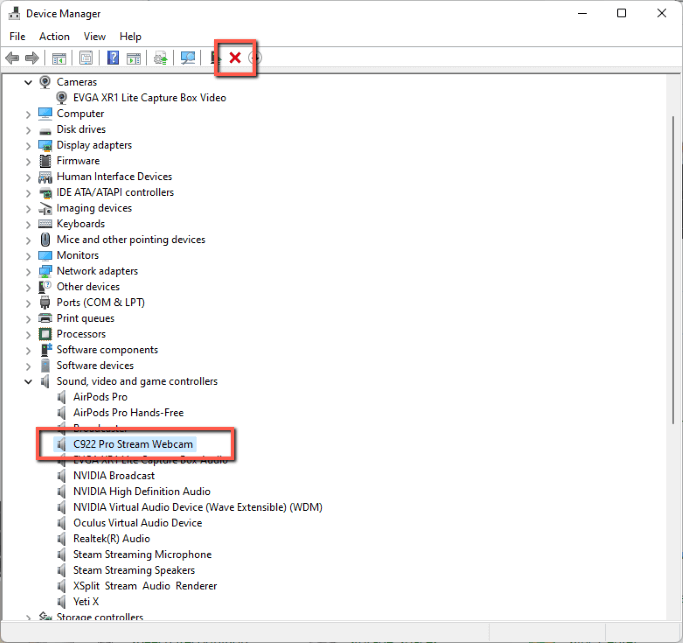Click the blue Help question-mark icon

coord(113,58)
